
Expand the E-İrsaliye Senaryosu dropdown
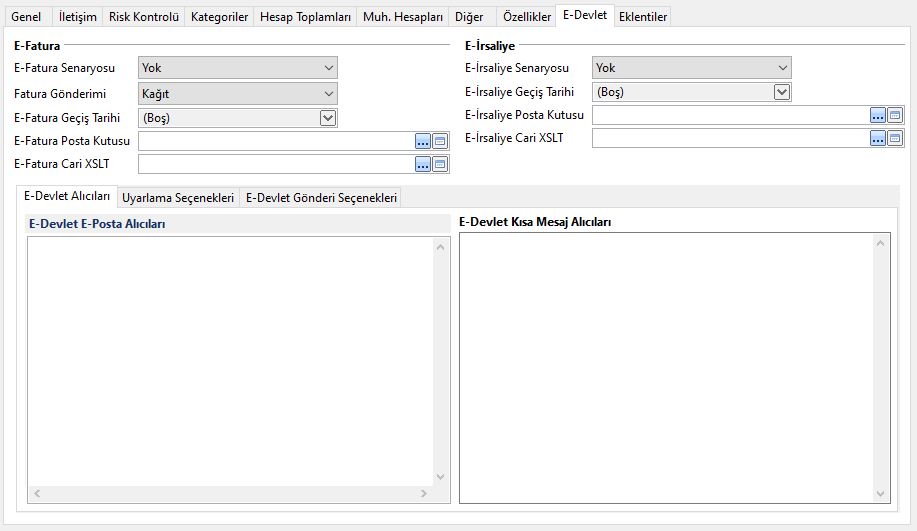coord(782,68)
